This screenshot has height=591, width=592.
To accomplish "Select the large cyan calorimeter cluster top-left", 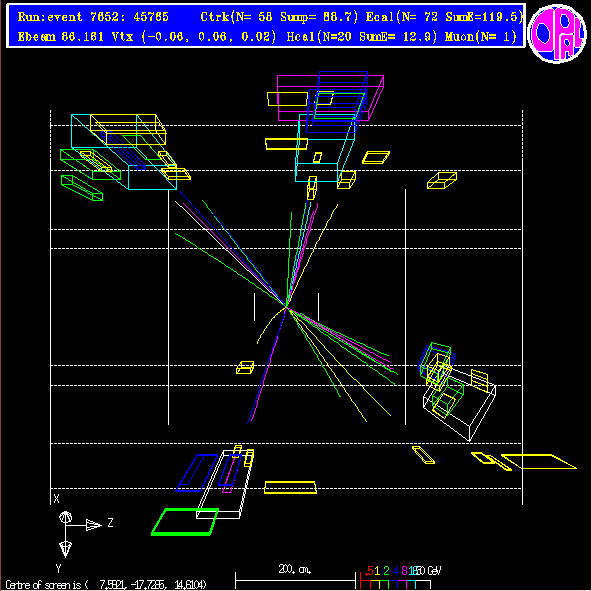I will point(124,152).
